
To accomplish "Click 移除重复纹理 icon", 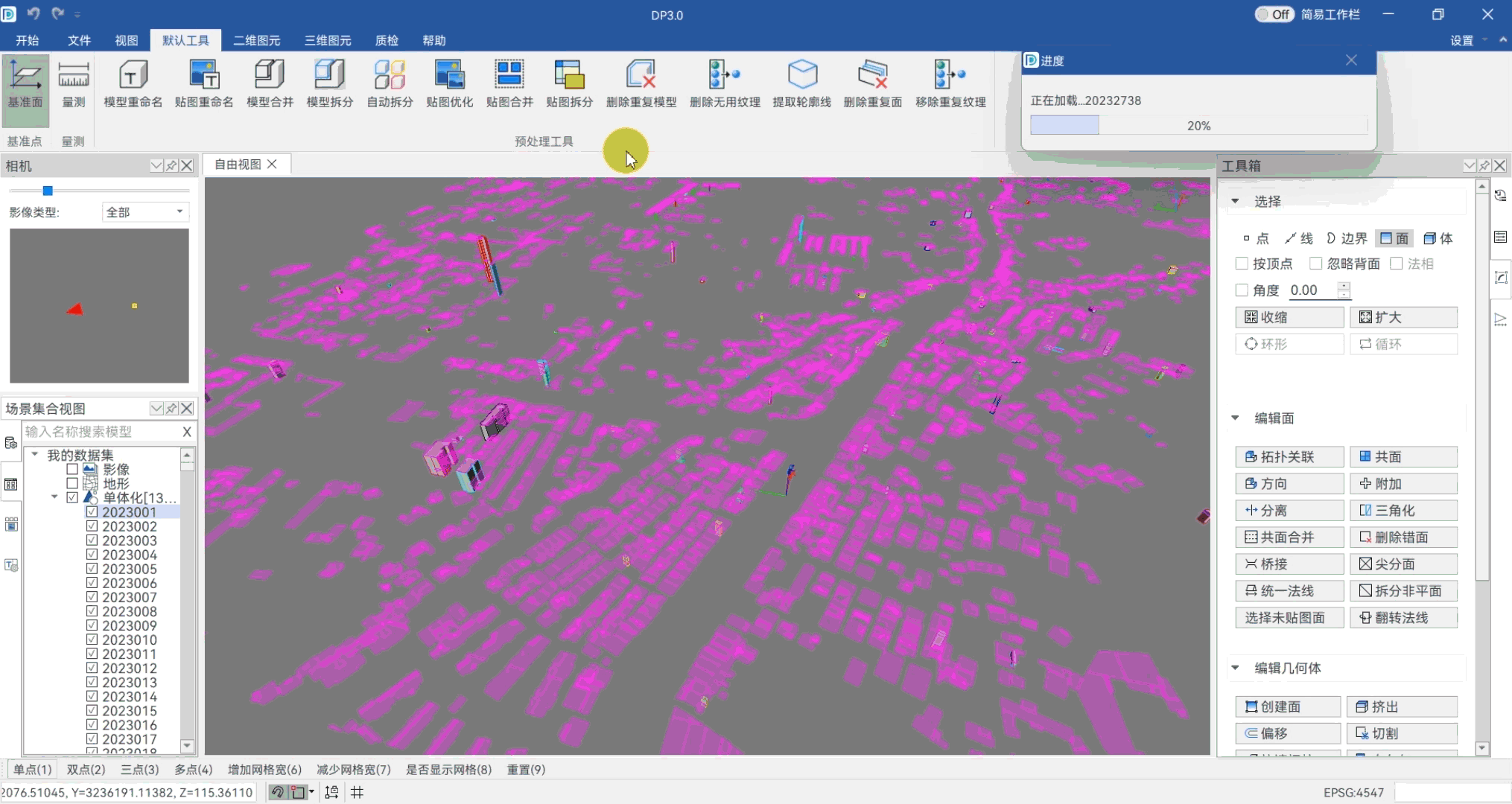I will tap(950, 86).
